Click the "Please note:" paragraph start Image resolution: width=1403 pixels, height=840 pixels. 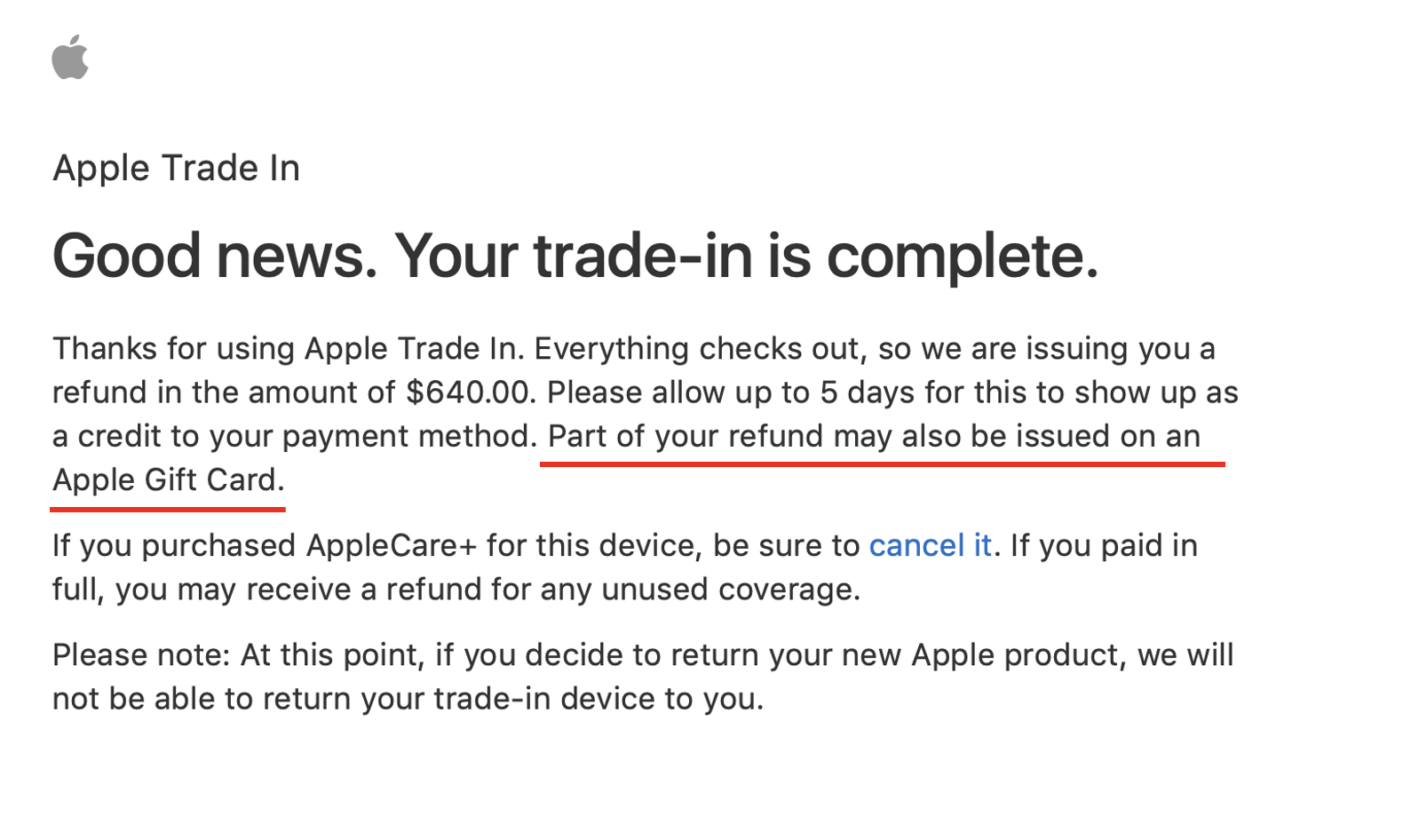[x=141, y=655]
